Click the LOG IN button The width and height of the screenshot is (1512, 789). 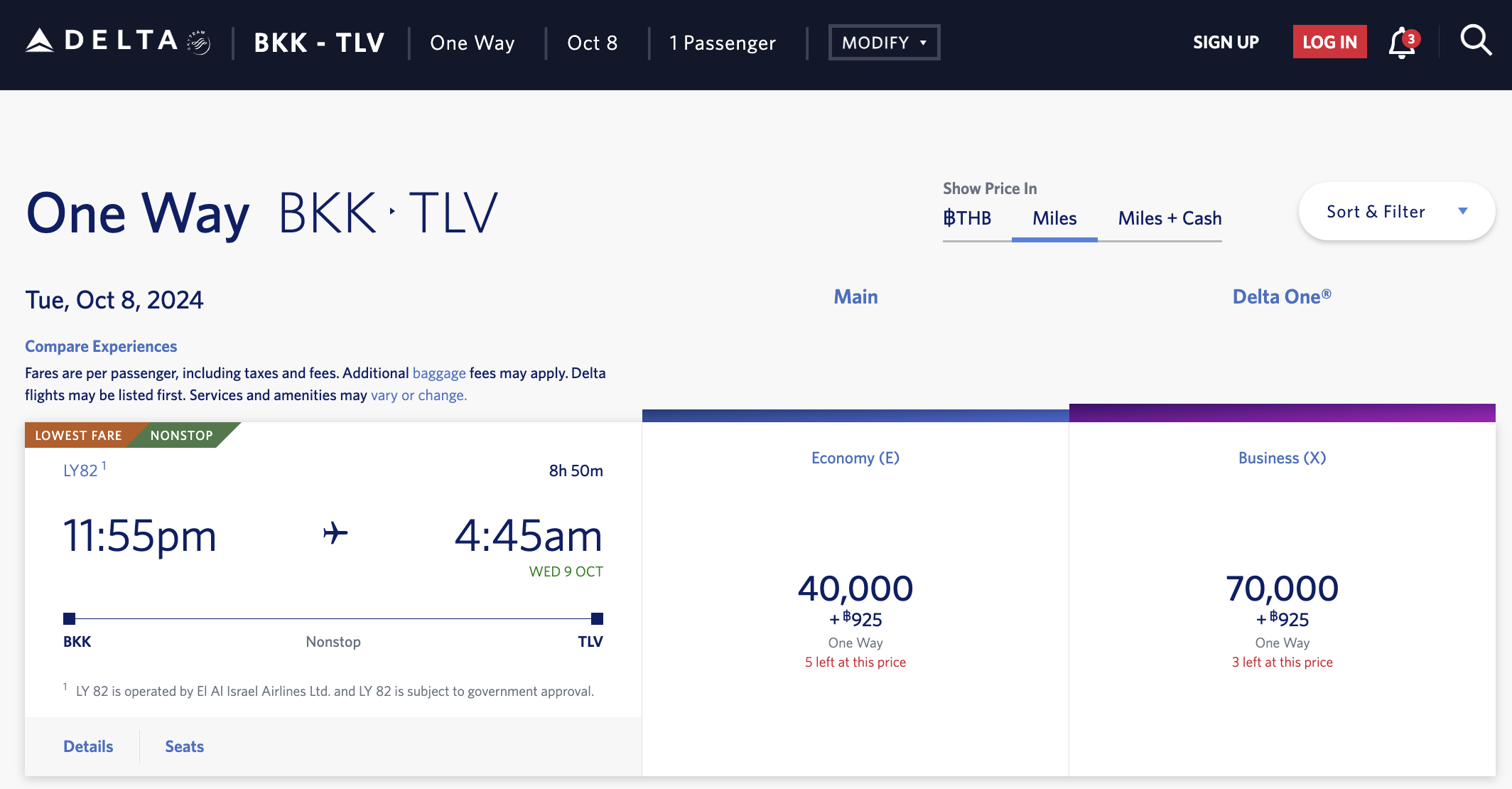pos(1329,42)
